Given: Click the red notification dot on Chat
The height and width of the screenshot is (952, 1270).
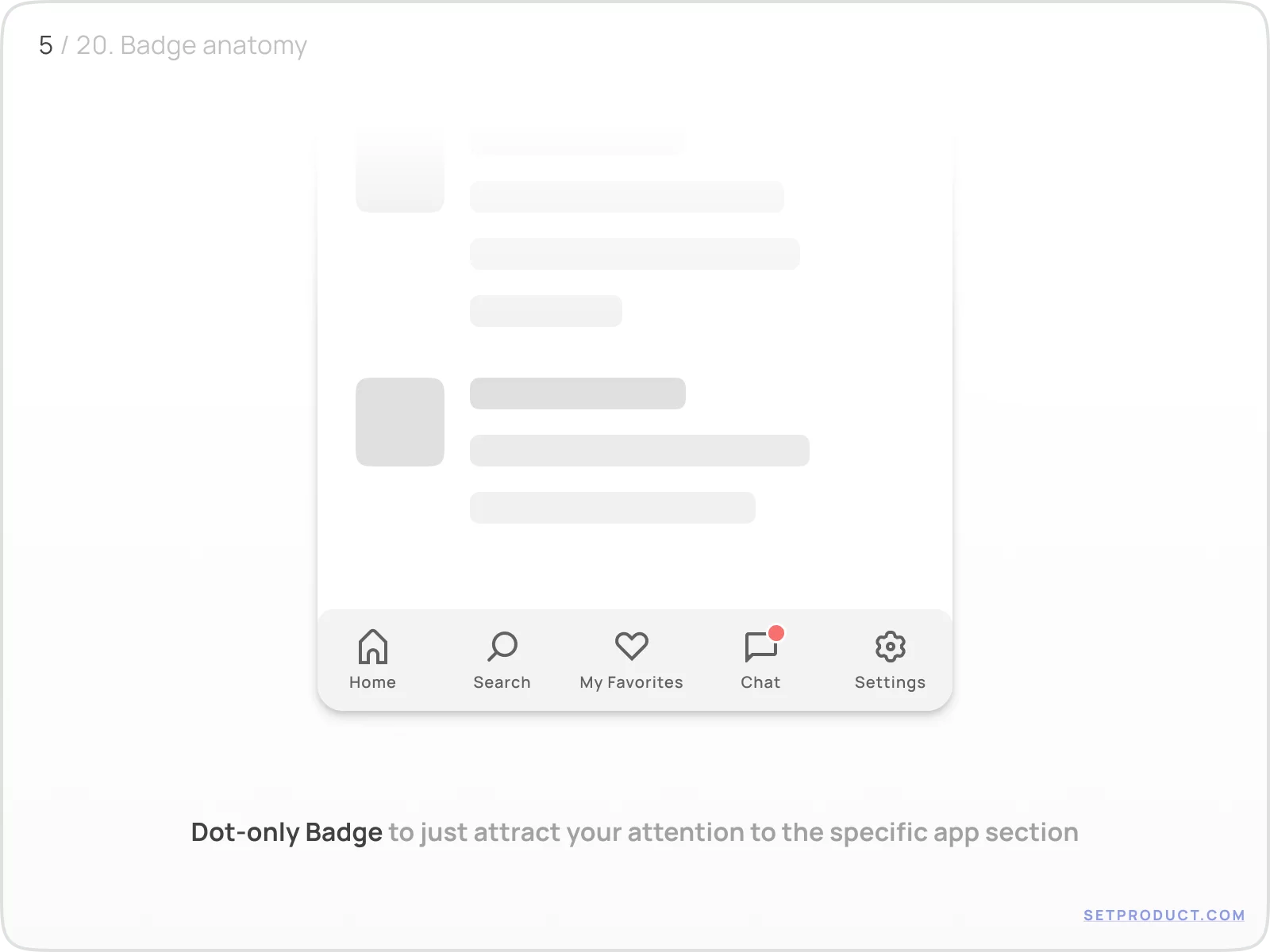Looking at the screenshot, I should pyautogui.click(x=778, y=632).
